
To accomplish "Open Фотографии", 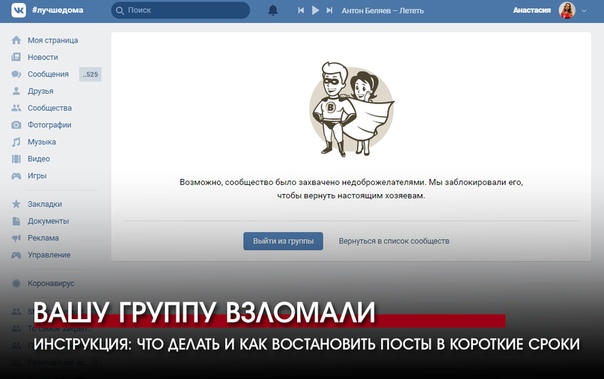I will click(49, 125).
